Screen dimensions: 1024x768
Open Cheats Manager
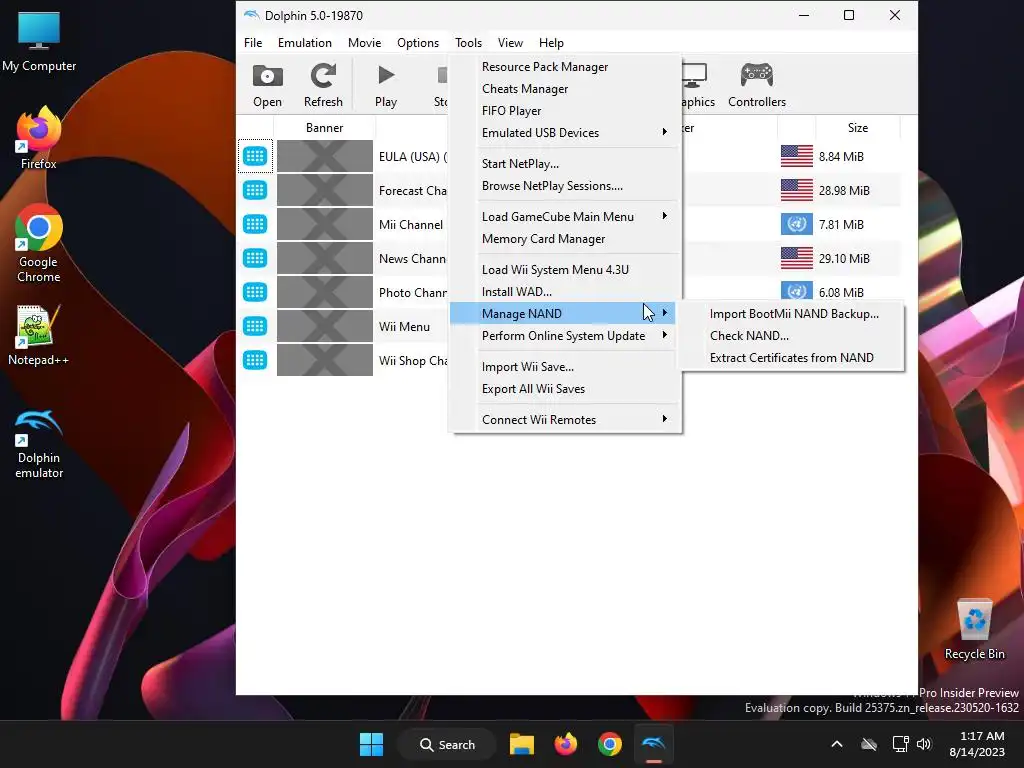[x=565, y=89]
